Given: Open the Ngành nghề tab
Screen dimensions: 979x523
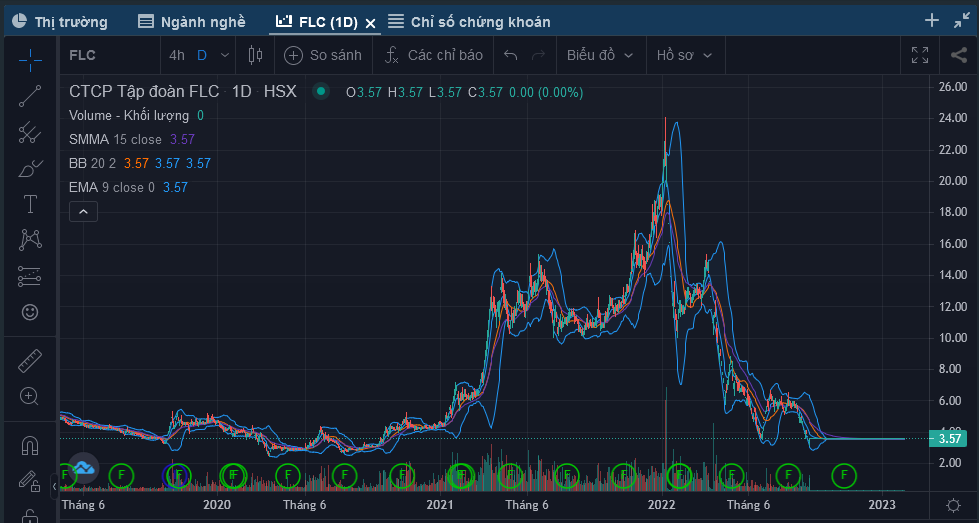Looking at the screenshot, I should [192, 22].
